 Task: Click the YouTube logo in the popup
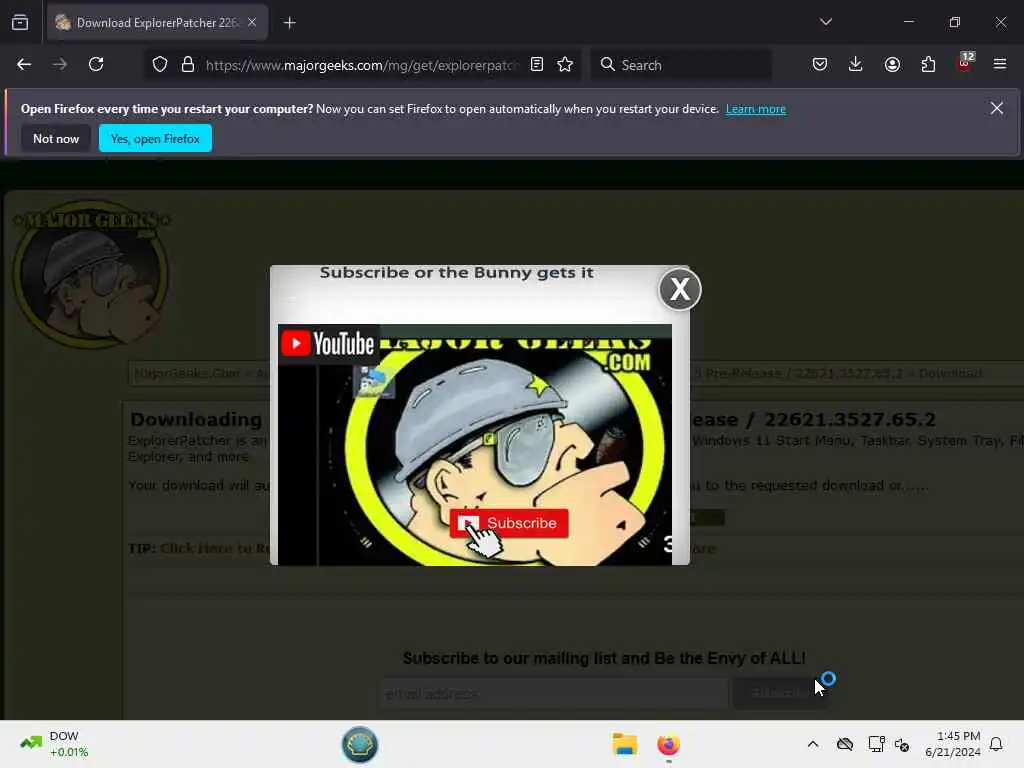click(x=328, y=344)
